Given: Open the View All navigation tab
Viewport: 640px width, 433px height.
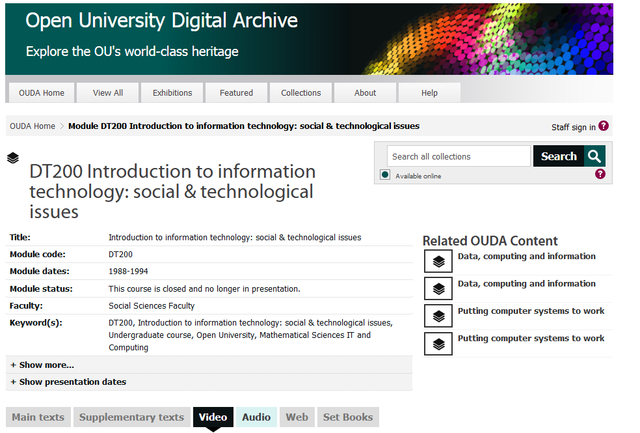Looking at the screenshot, I should [x=108, y=93].
